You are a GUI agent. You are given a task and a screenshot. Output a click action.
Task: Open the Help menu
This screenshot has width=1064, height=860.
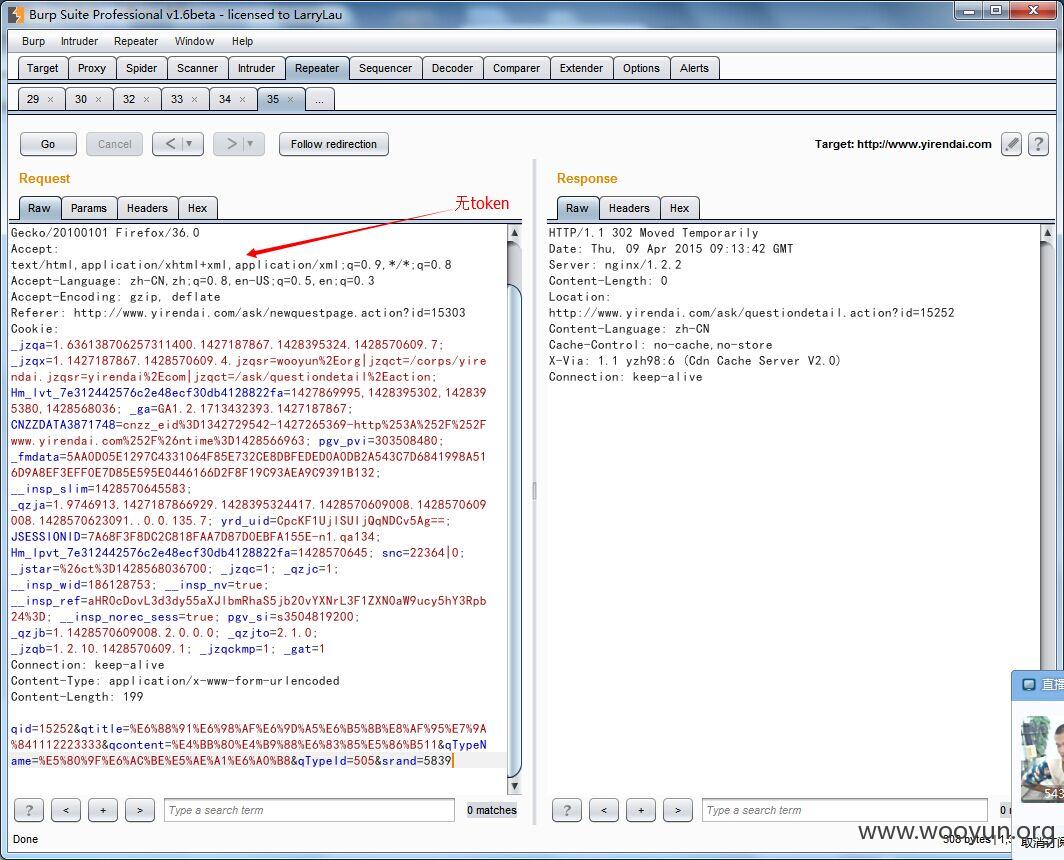pyautogui.click(x=242, y=41)
